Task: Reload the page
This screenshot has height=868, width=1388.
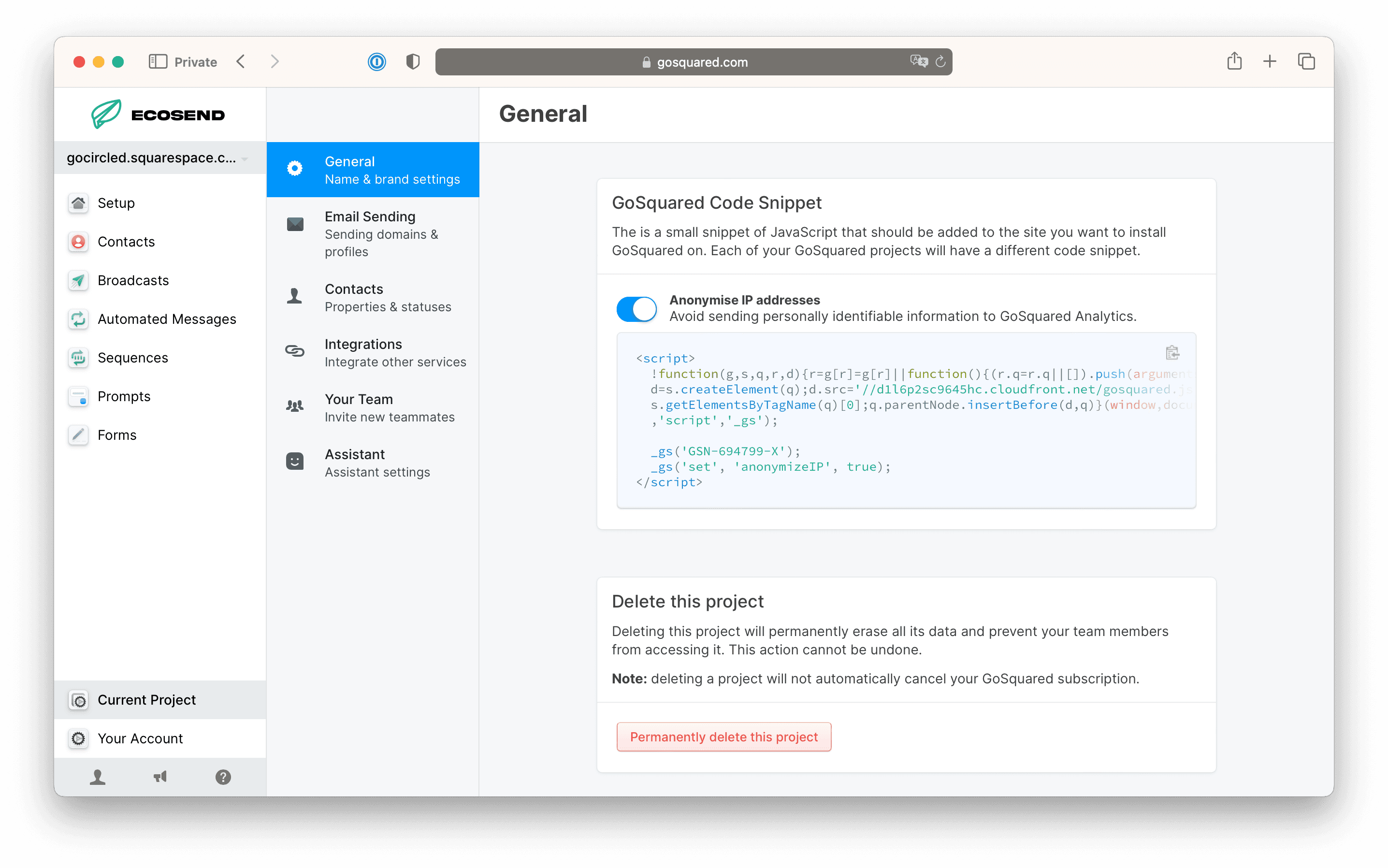Action: pyautogui.click(x=940, y=61)
